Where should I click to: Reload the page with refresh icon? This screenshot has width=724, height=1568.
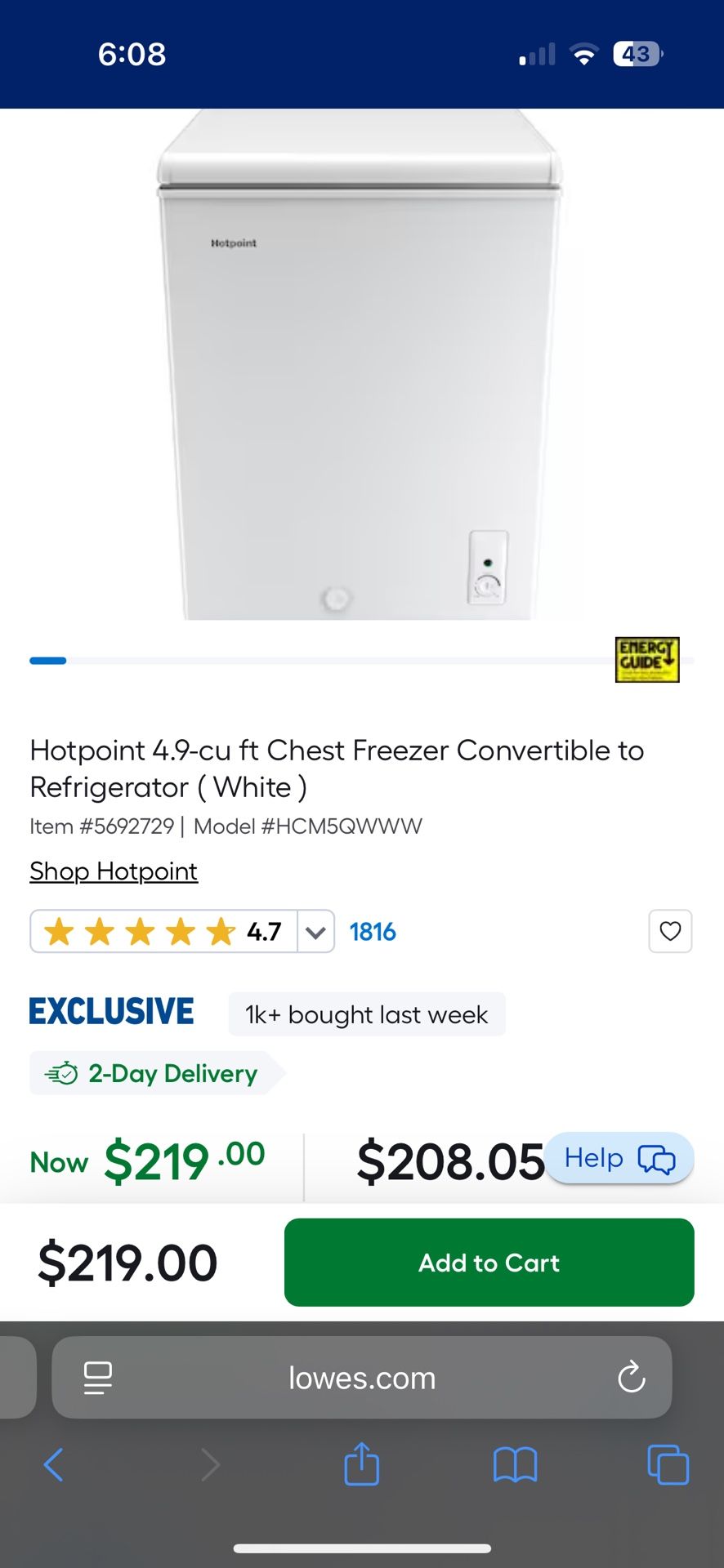pos(632,1378)
